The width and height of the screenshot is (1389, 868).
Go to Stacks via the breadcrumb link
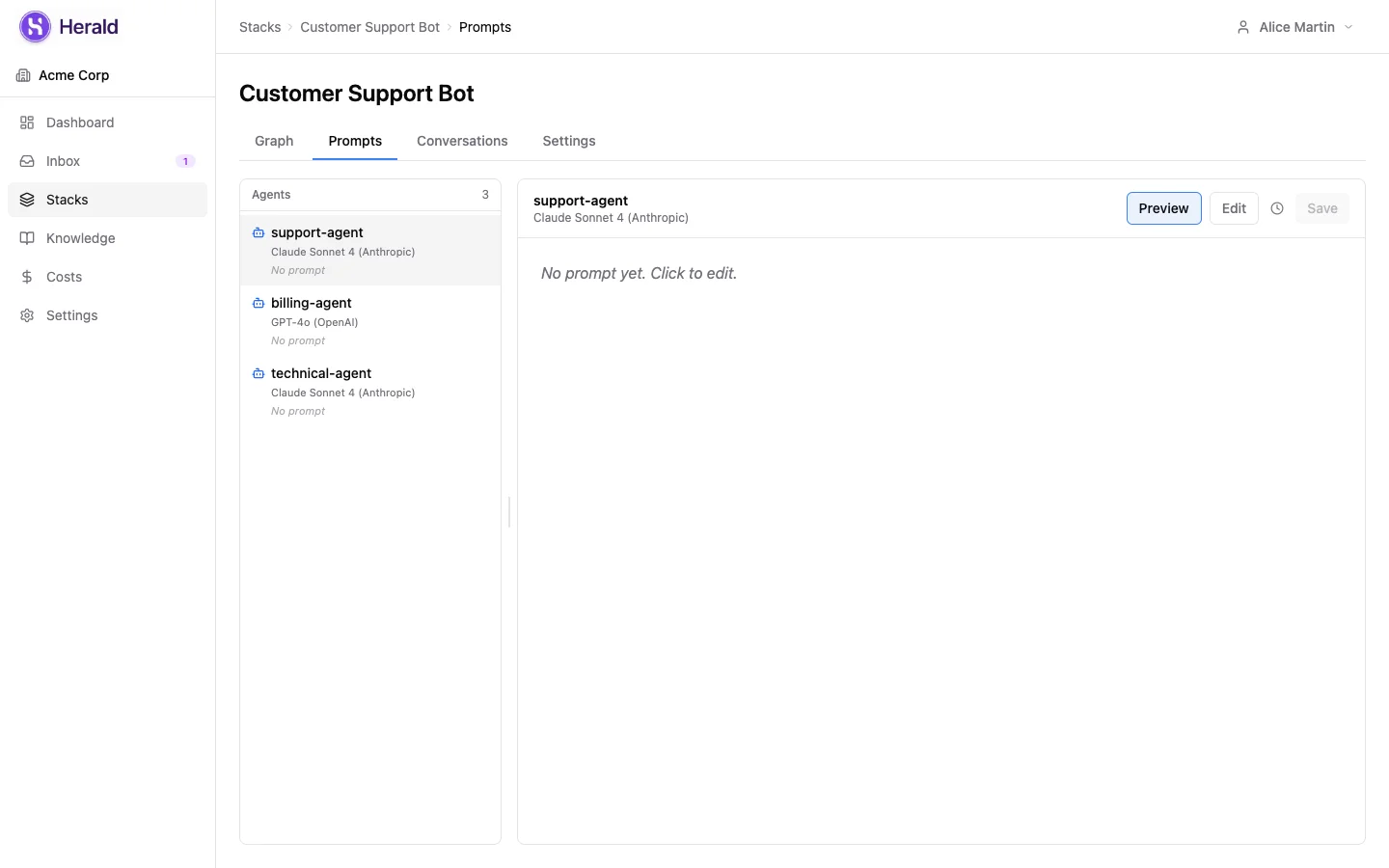tap(259, 27)
